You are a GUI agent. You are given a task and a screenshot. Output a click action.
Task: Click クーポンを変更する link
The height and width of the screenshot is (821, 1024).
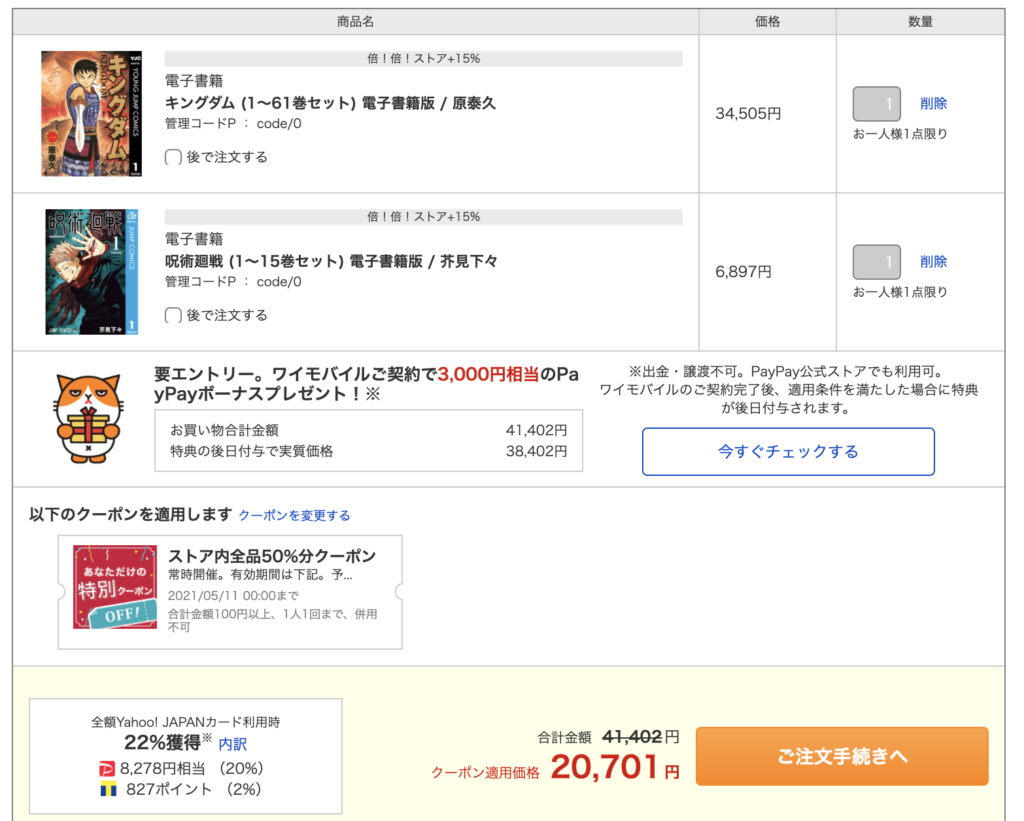(295, 515)
